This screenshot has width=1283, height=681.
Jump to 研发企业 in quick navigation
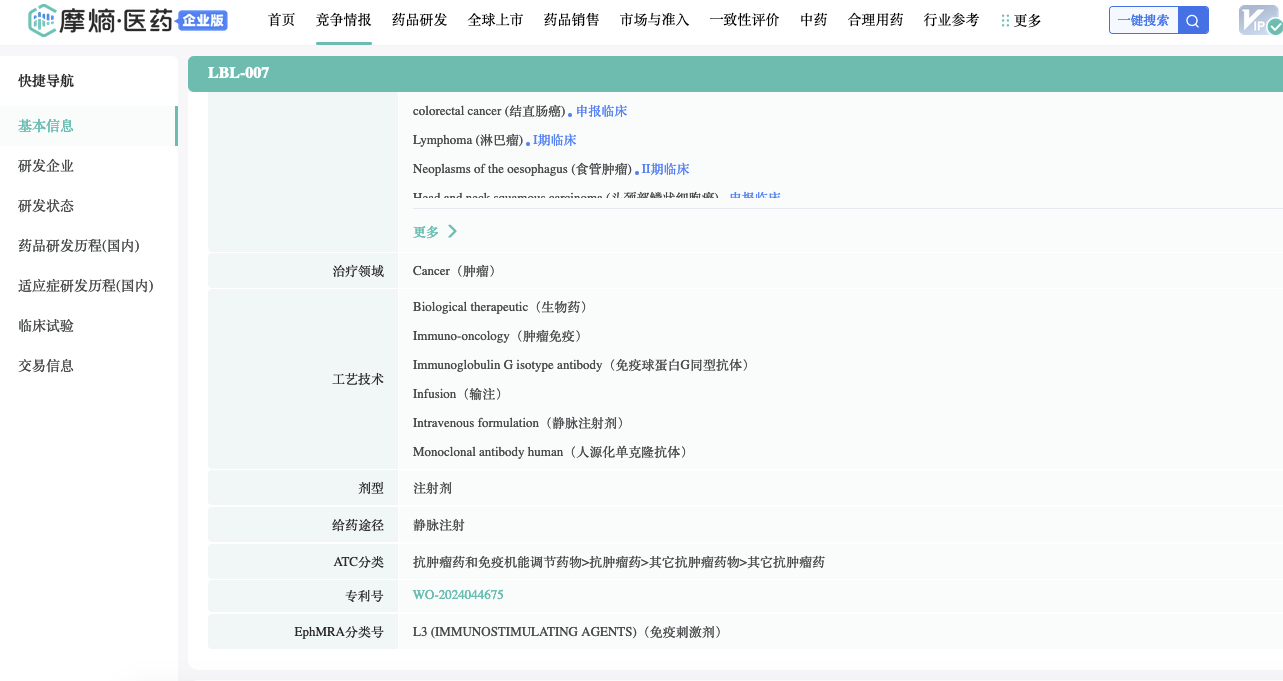(46, 166)
